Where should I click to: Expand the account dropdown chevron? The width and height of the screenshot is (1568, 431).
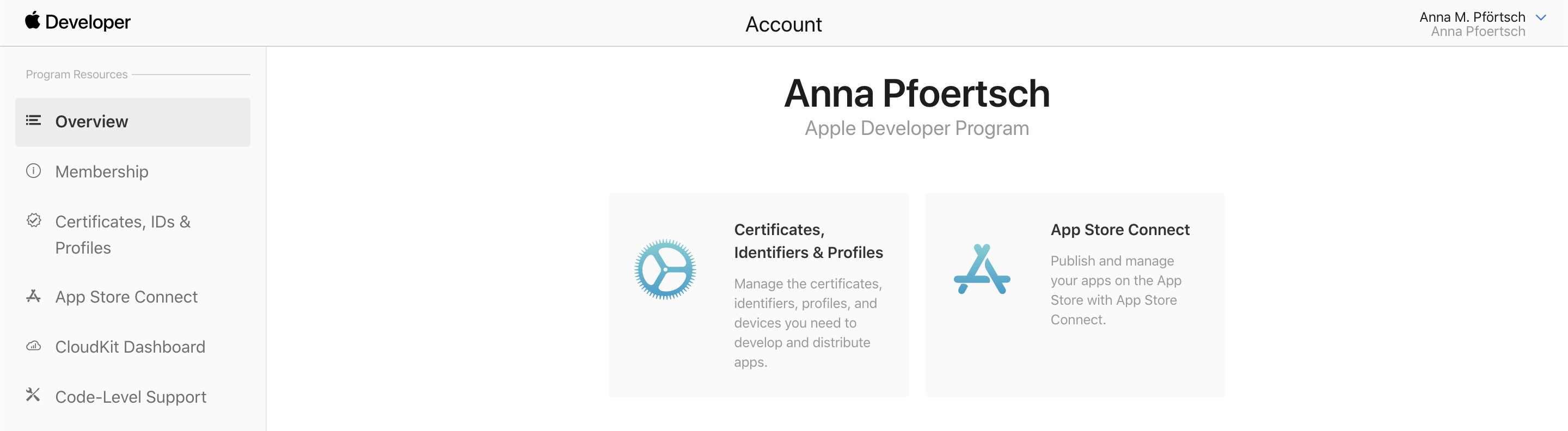1541,17
